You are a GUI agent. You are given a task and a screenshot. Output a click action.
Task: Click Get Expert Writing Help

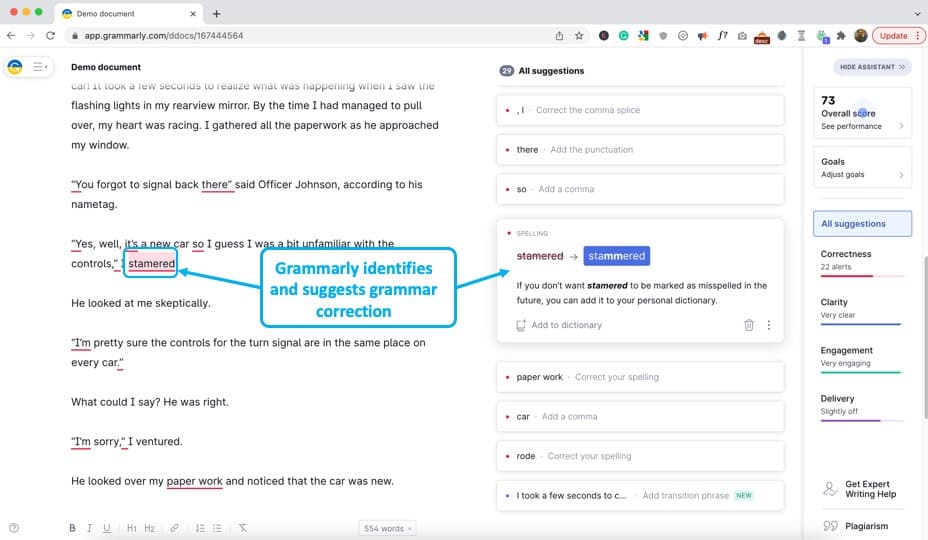pyautogui.click(x=860, y=489)
